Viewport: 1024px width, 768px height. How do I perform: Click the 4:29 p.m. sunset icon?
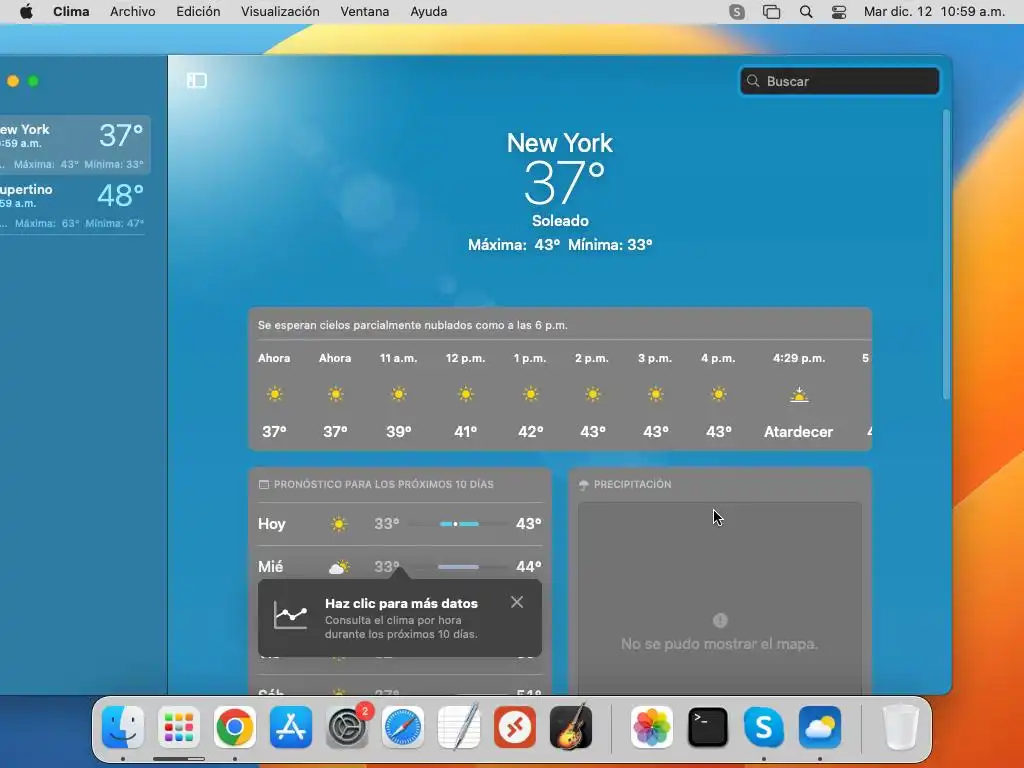pyautogui.click(x=799, y=394)
